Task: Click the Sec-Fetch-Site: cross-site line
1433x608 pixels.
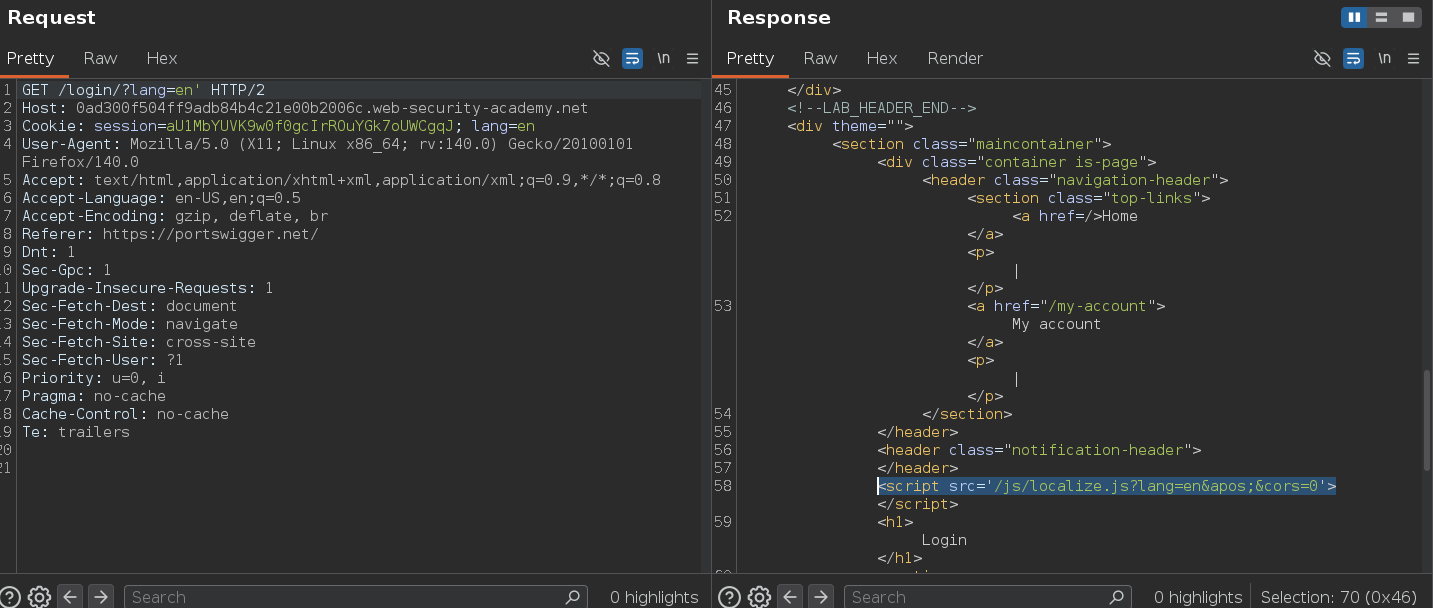Action: 138,342
